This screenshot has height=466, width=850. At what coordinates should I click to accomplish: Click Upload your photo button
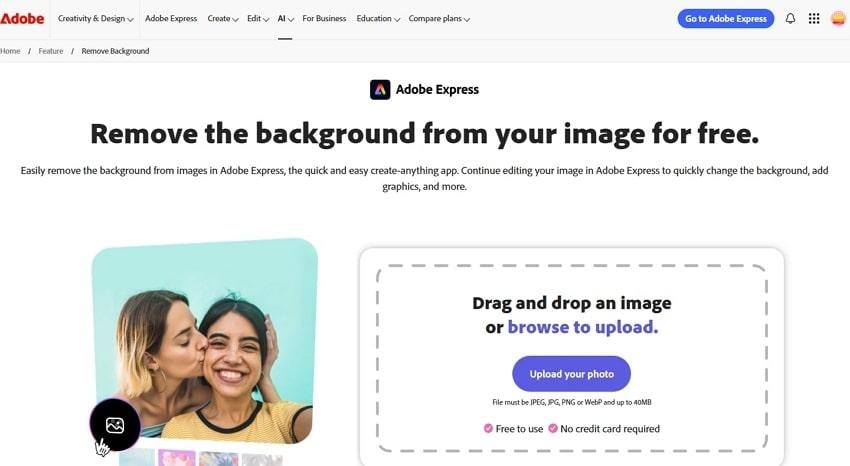[x=571, y=374]
